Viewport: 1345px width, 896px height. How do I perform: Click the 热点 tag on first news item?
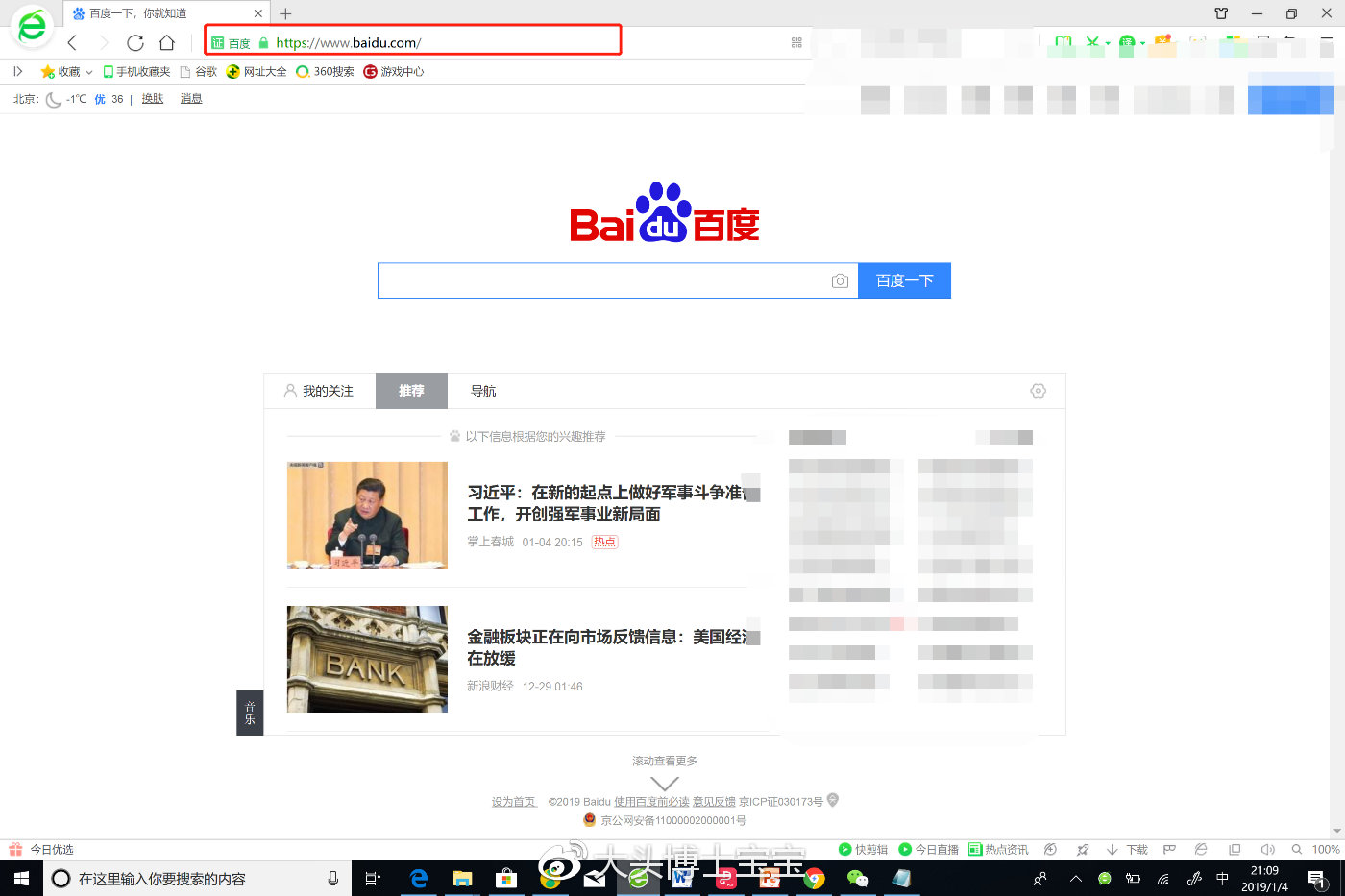coord(604,542)
